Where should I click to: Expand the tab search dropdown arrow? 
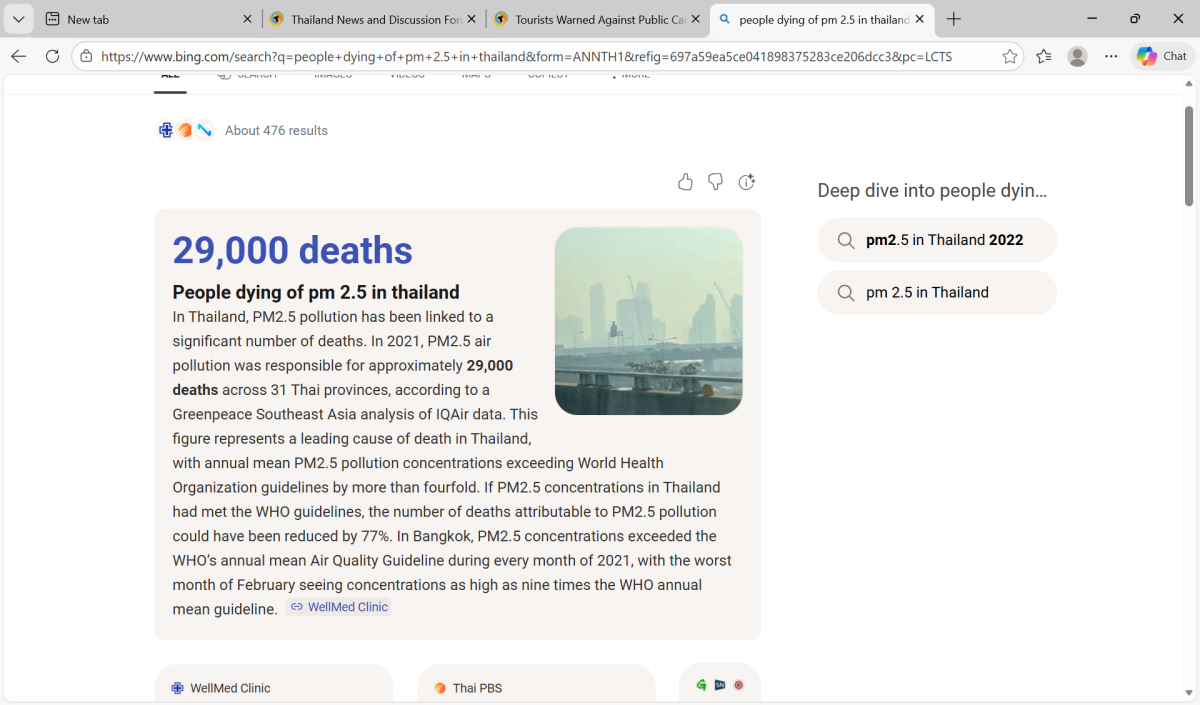(x=18, y=19)
